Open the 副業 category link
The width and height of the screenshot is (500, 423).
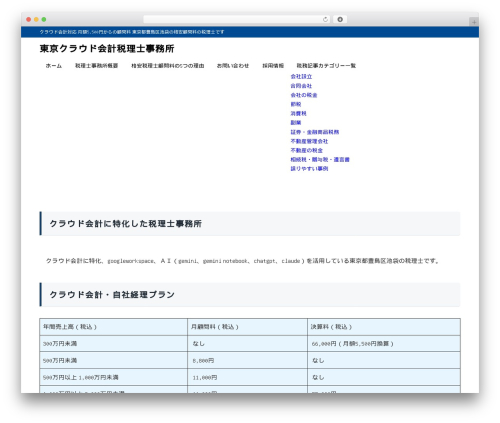296,123
